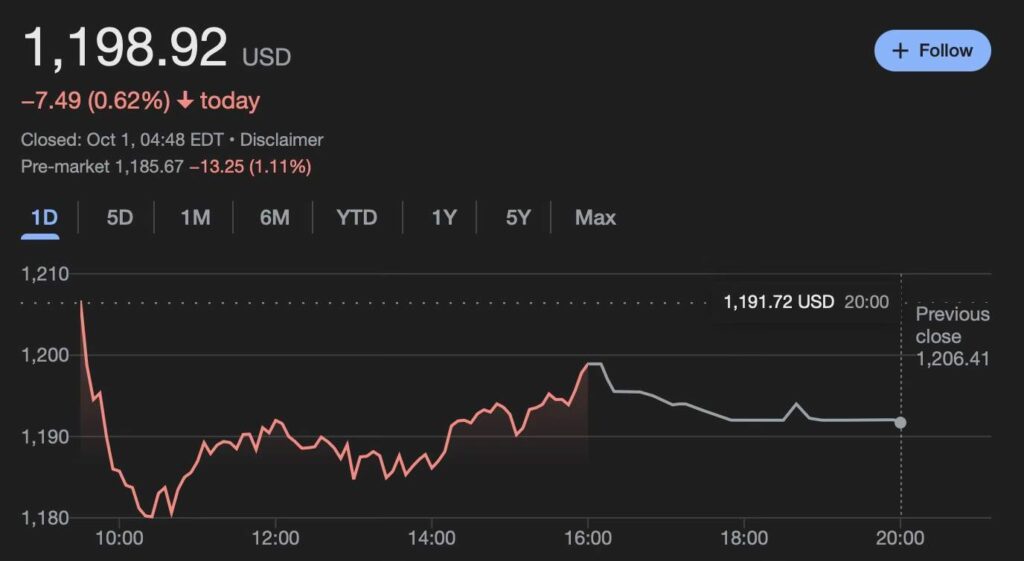Select the 5Y time range tab

517,217
